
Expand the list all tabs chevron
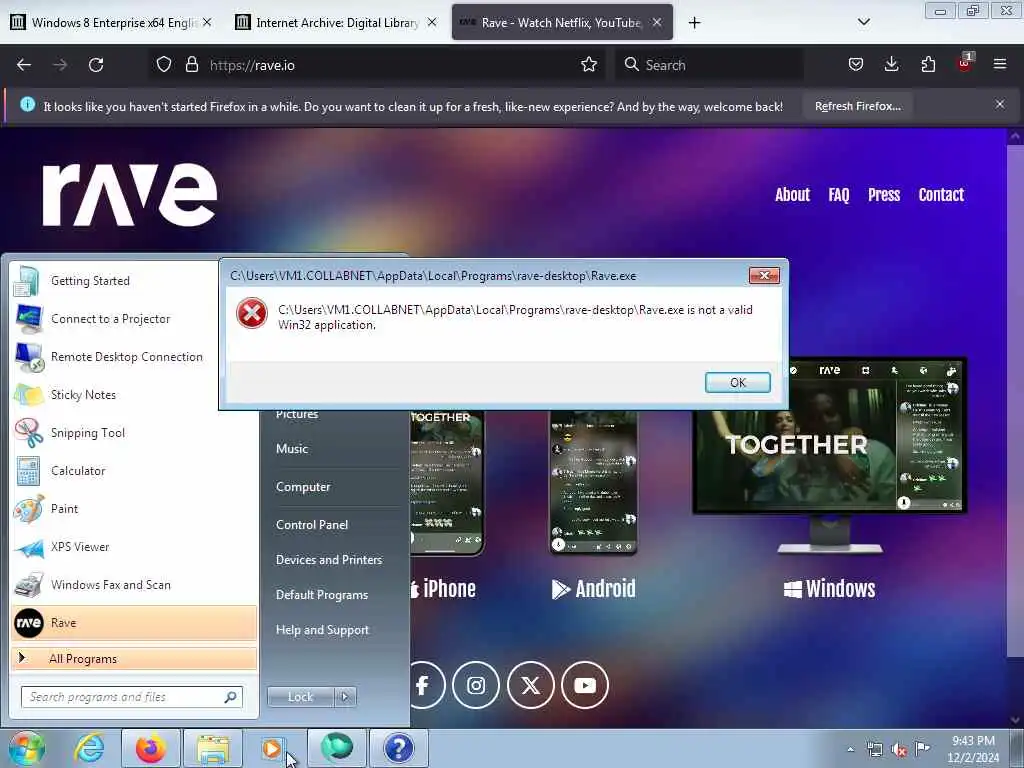(863, 22)
